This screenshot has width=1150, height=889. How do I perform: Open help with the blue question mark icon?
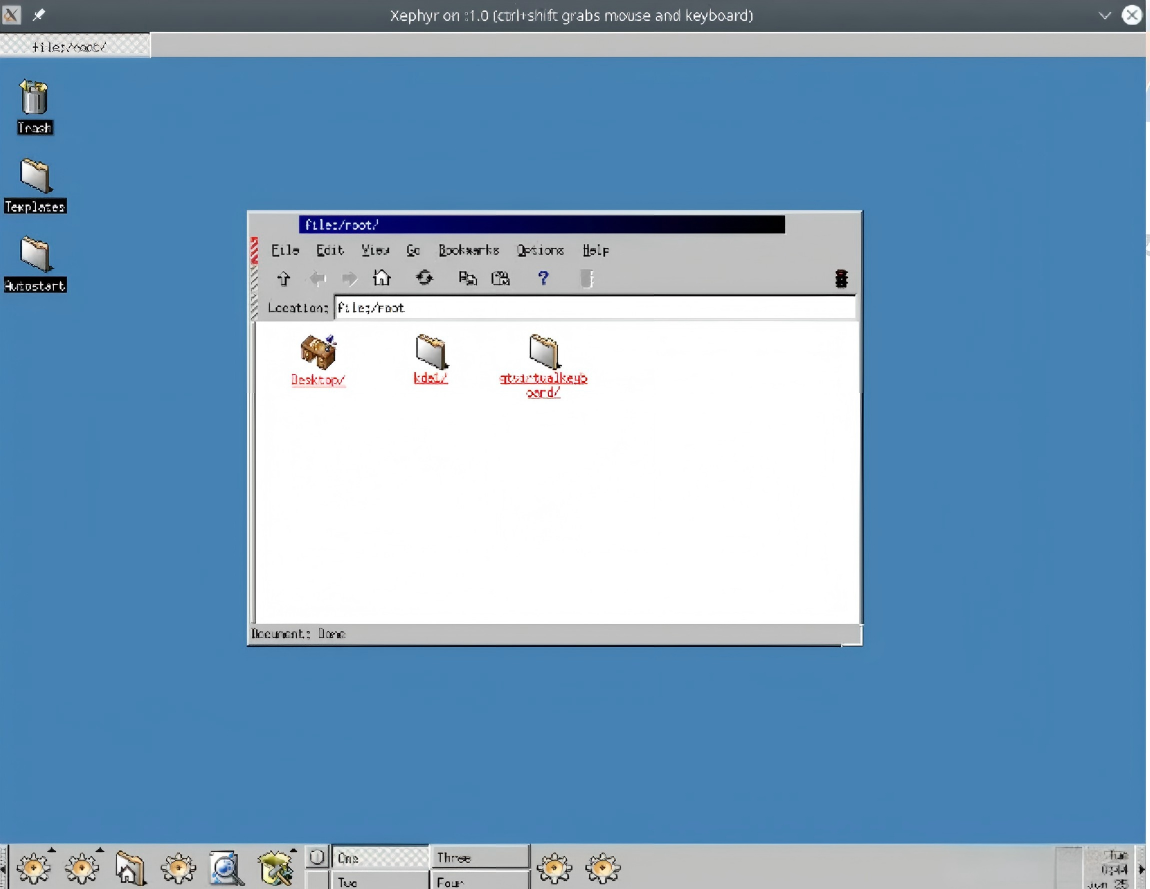[x=543, y=278]
